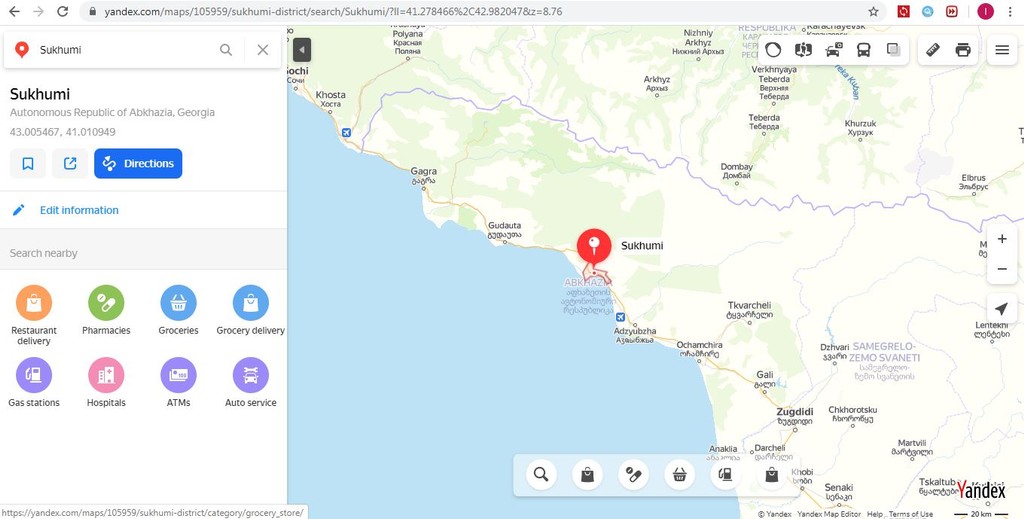Click the Senaki town label
This screenshot has height=519, width=1024.
[x=839, y=487]
